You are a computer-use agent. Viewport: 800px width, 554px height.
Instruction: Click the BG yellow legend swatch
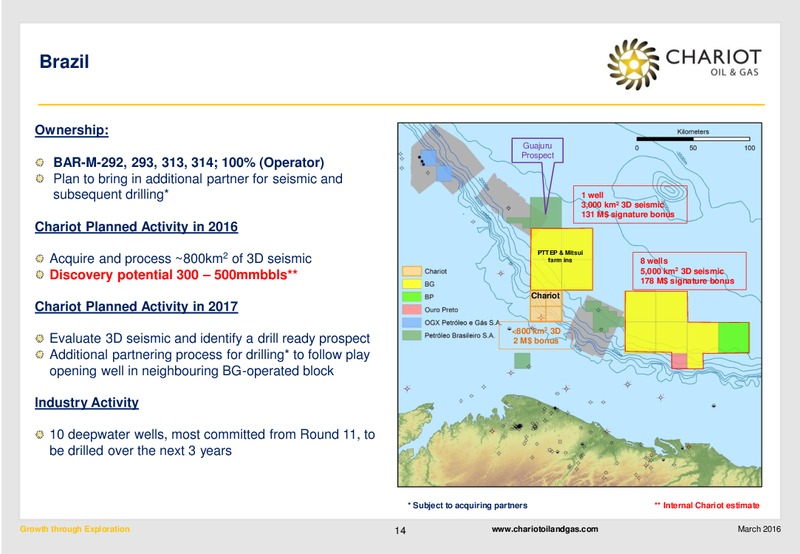(x=412, y=284)
